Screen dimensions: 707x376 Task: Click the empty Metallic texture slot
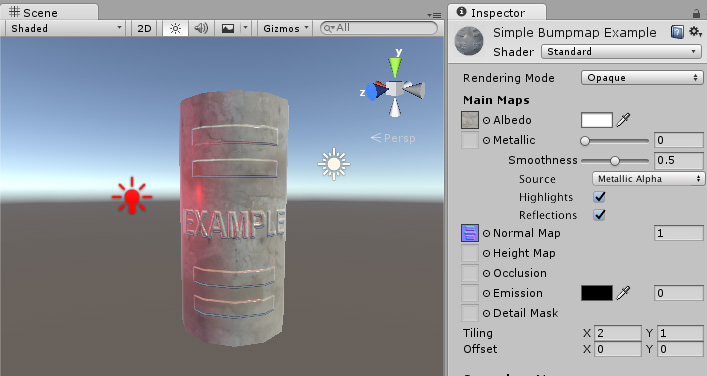click(x=470, y=140)
